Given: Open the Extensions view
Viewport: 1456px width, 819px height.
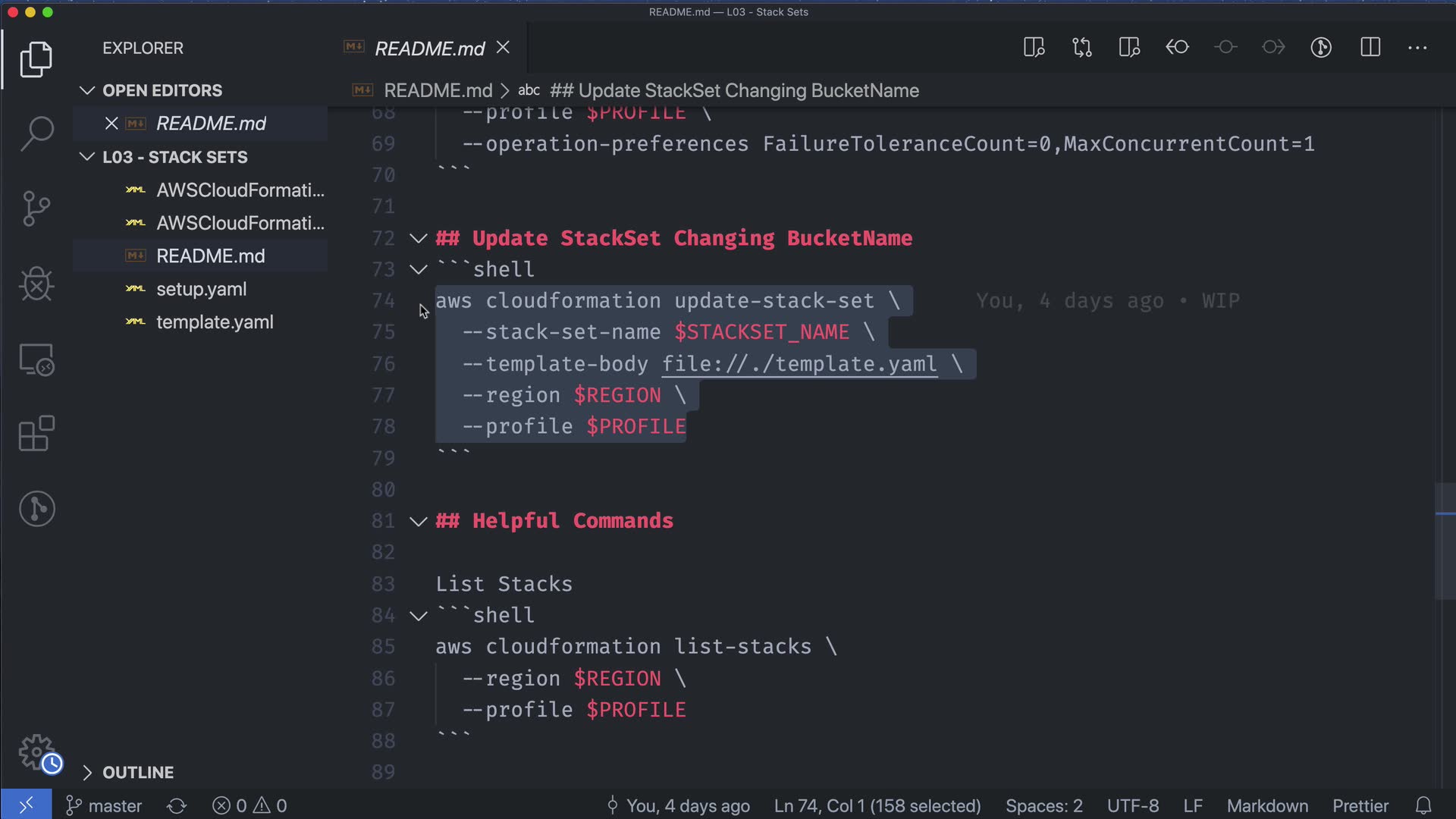Looking at the screenshot, I should [36, 434].
